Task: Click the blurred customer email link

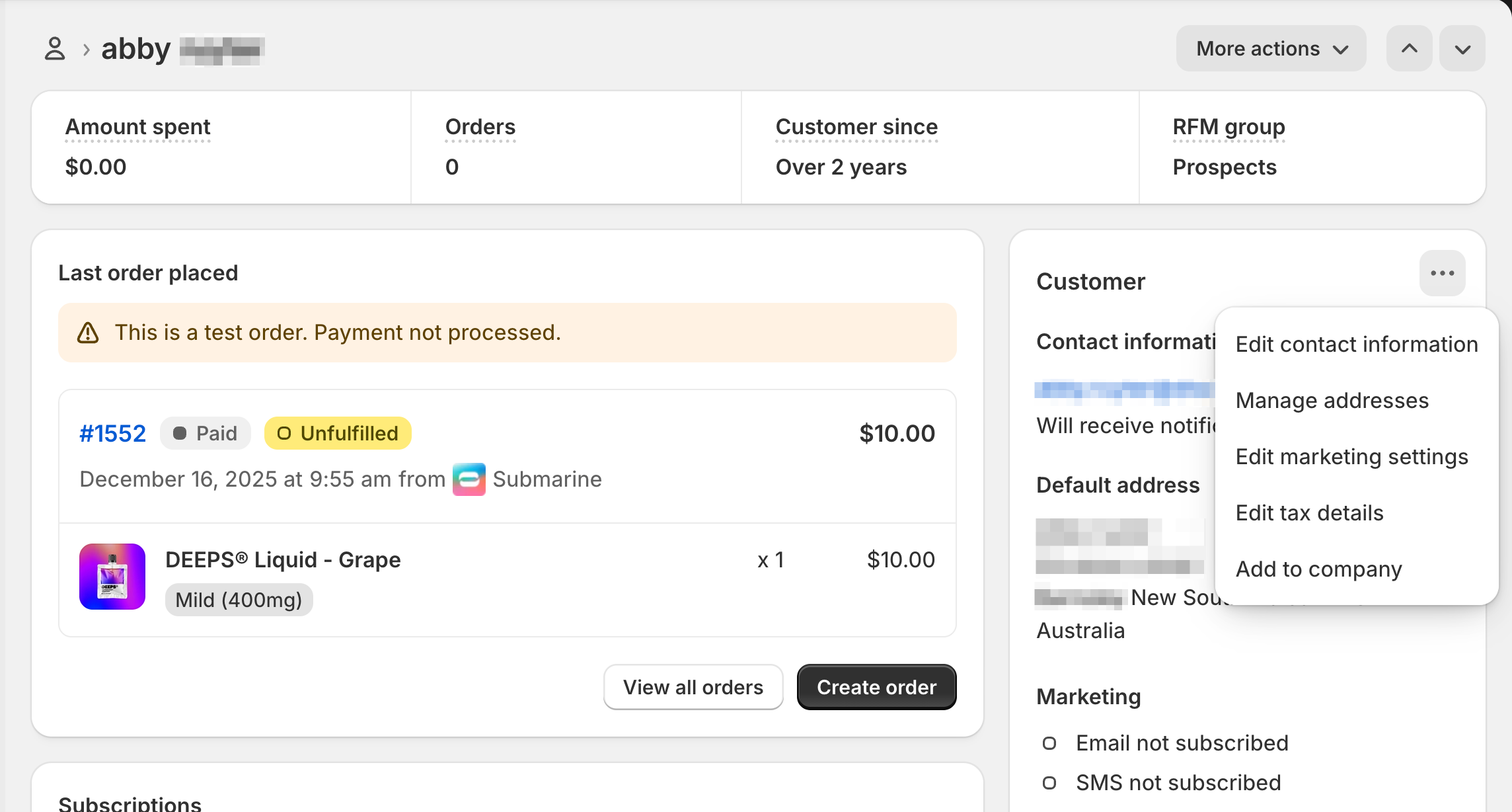Action: 1123,391
